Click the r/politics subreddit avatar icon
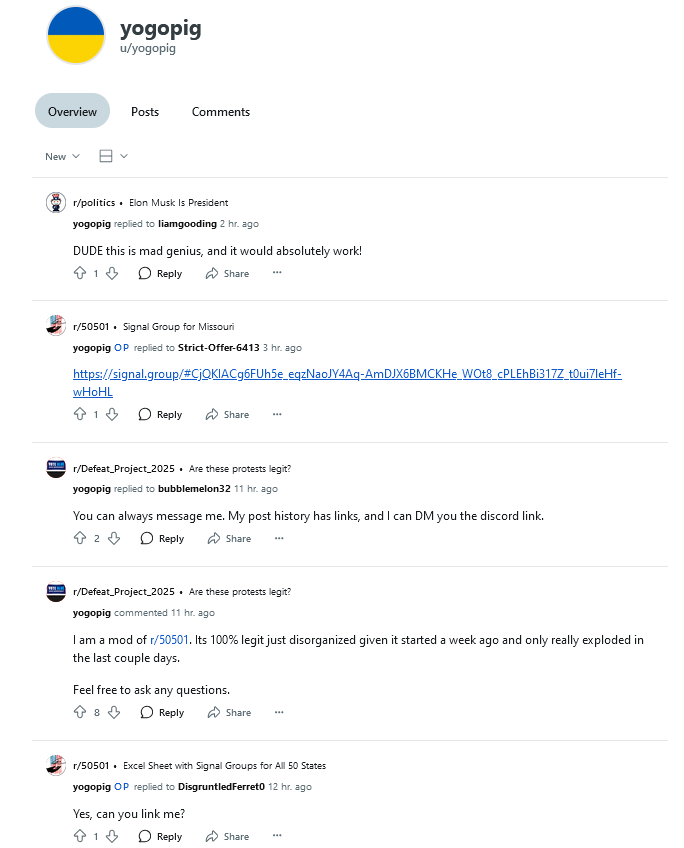The height and width of the screenshot is (848, 684). (x=56, y=203)
